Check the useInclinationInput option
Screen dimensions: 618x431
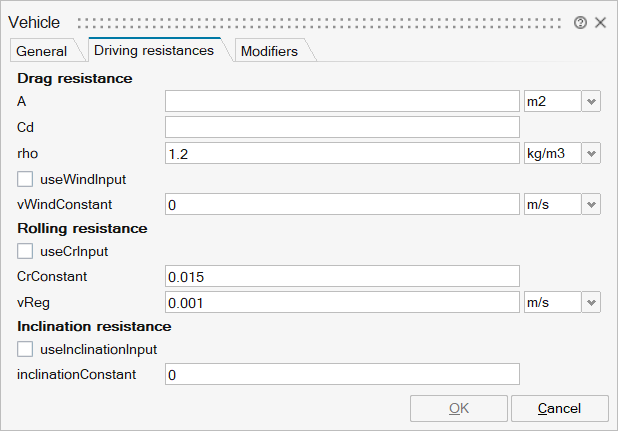[x=26, y=349]
